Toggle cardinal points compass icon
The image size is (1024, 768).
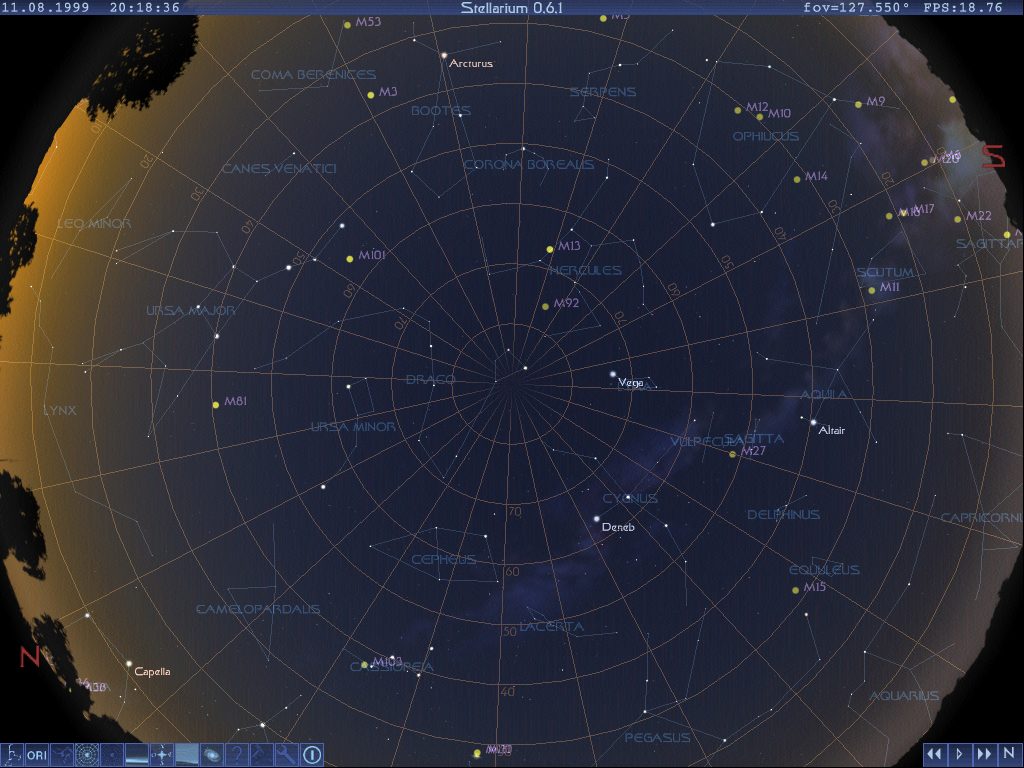pos(162,755)
